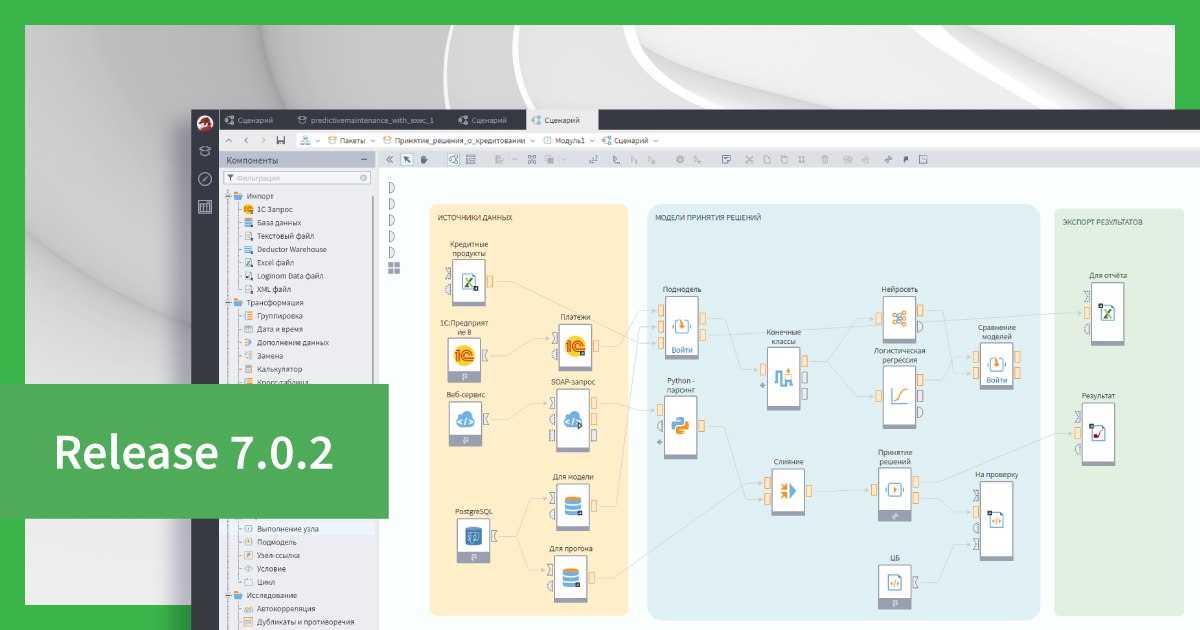Click the graduation cap icon in sidebar
The width and height of the screenshot is (1200, 630).
pyautogui.click(x=205, y=151)
